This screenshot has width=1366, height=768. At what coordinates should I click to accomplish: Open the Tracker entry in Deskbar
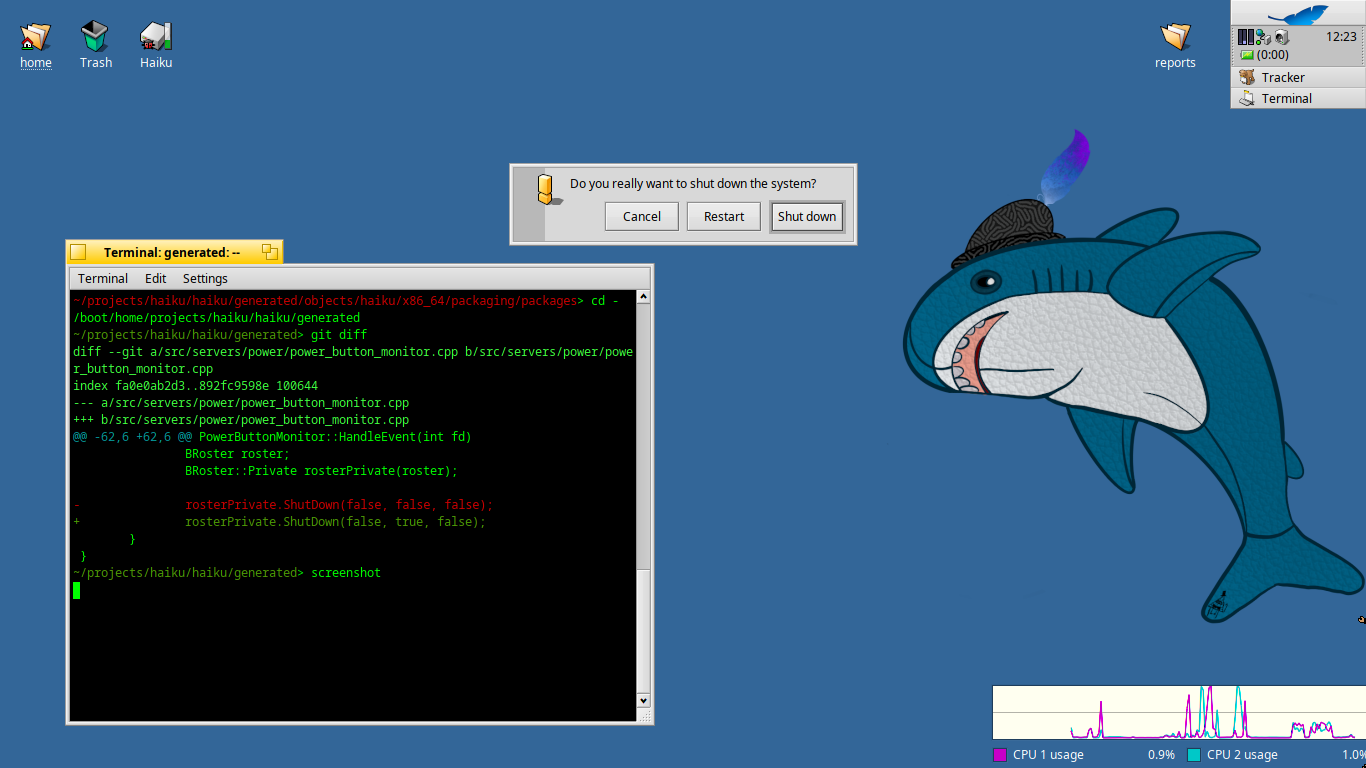[x=1297, y=77]
